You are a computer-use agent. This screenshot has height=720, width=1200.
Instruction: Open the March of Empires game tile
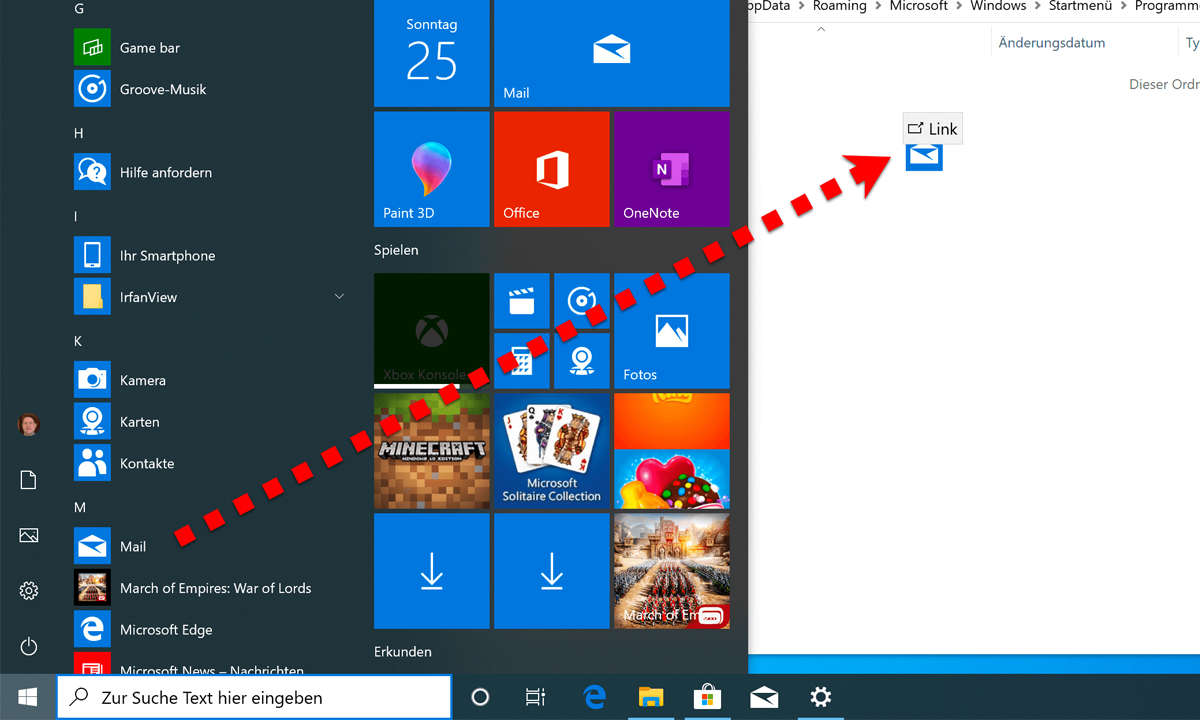coord(671,571)
